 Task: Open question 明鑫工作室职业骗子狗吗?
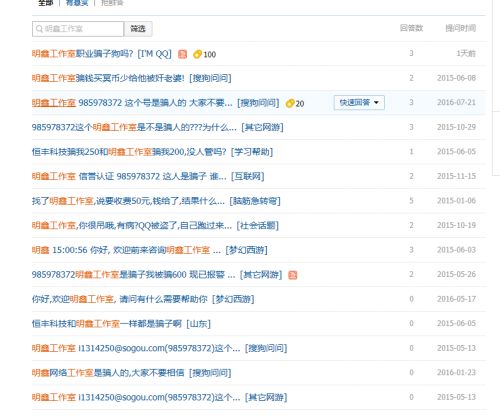(82, 54)
